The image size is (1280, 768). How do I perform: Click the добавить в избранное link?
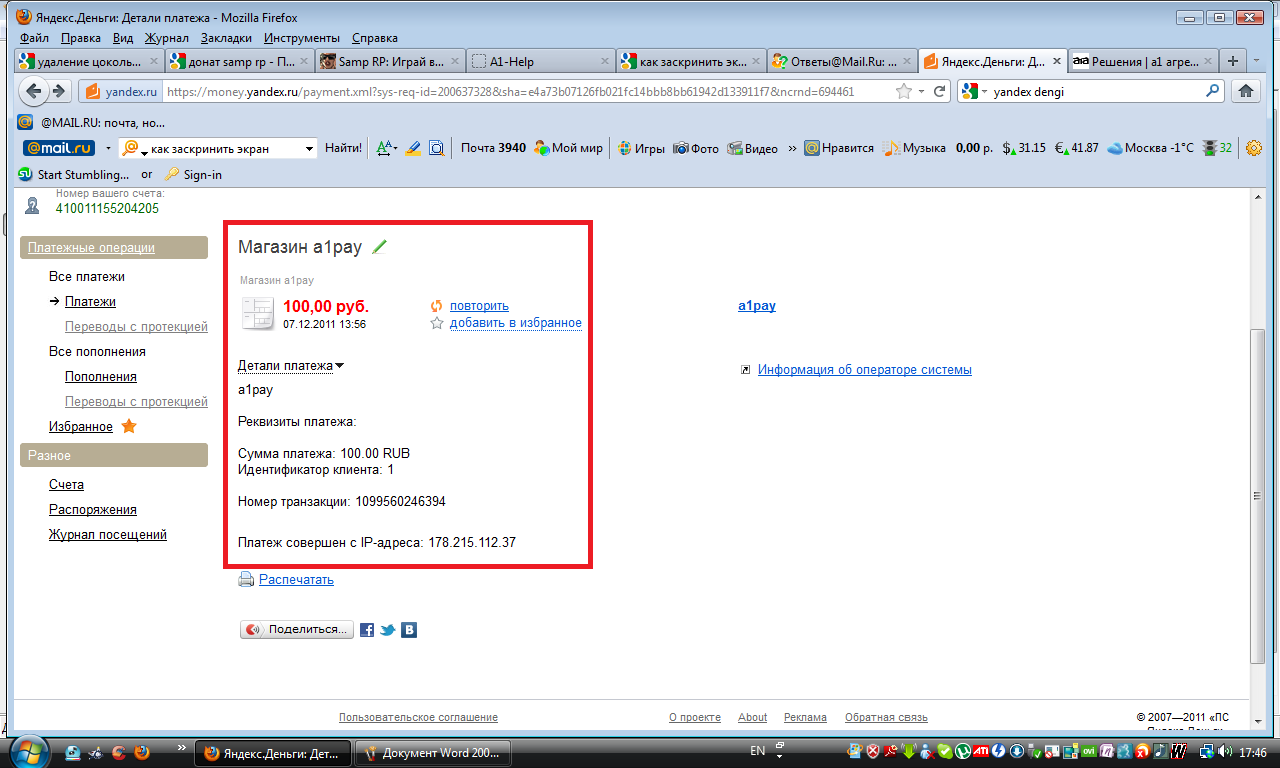516,323
